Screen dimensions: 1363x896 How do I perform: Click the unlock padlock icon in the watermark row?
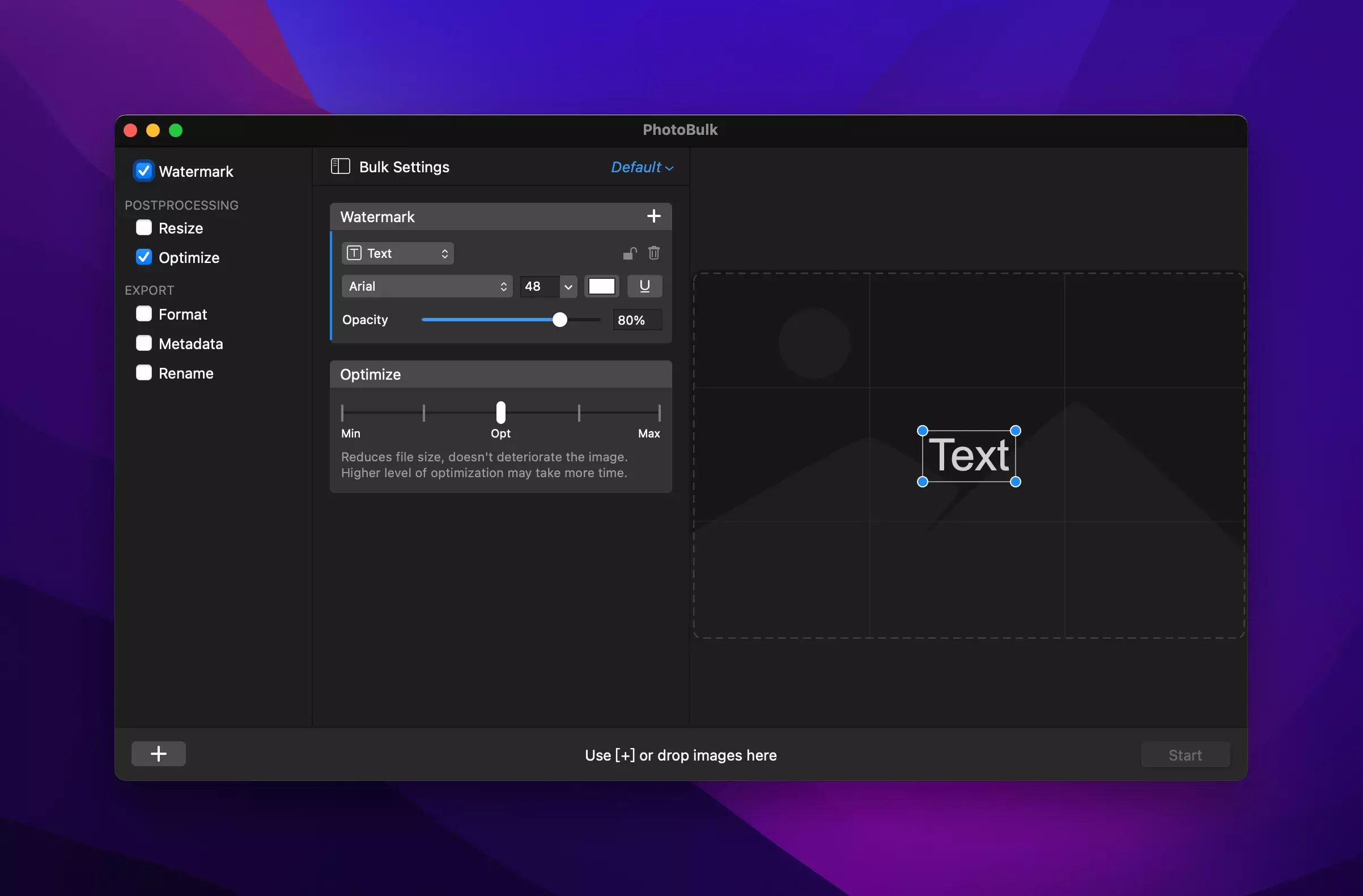[630, 253]
